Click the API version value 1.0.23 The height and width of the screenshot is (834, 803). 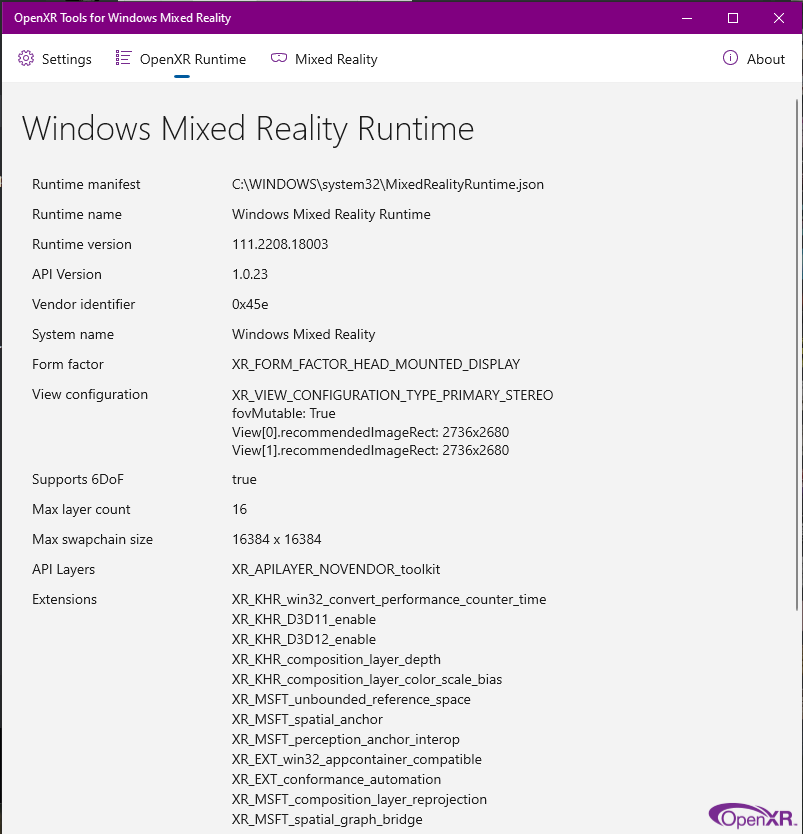click(x=250, y=274)
